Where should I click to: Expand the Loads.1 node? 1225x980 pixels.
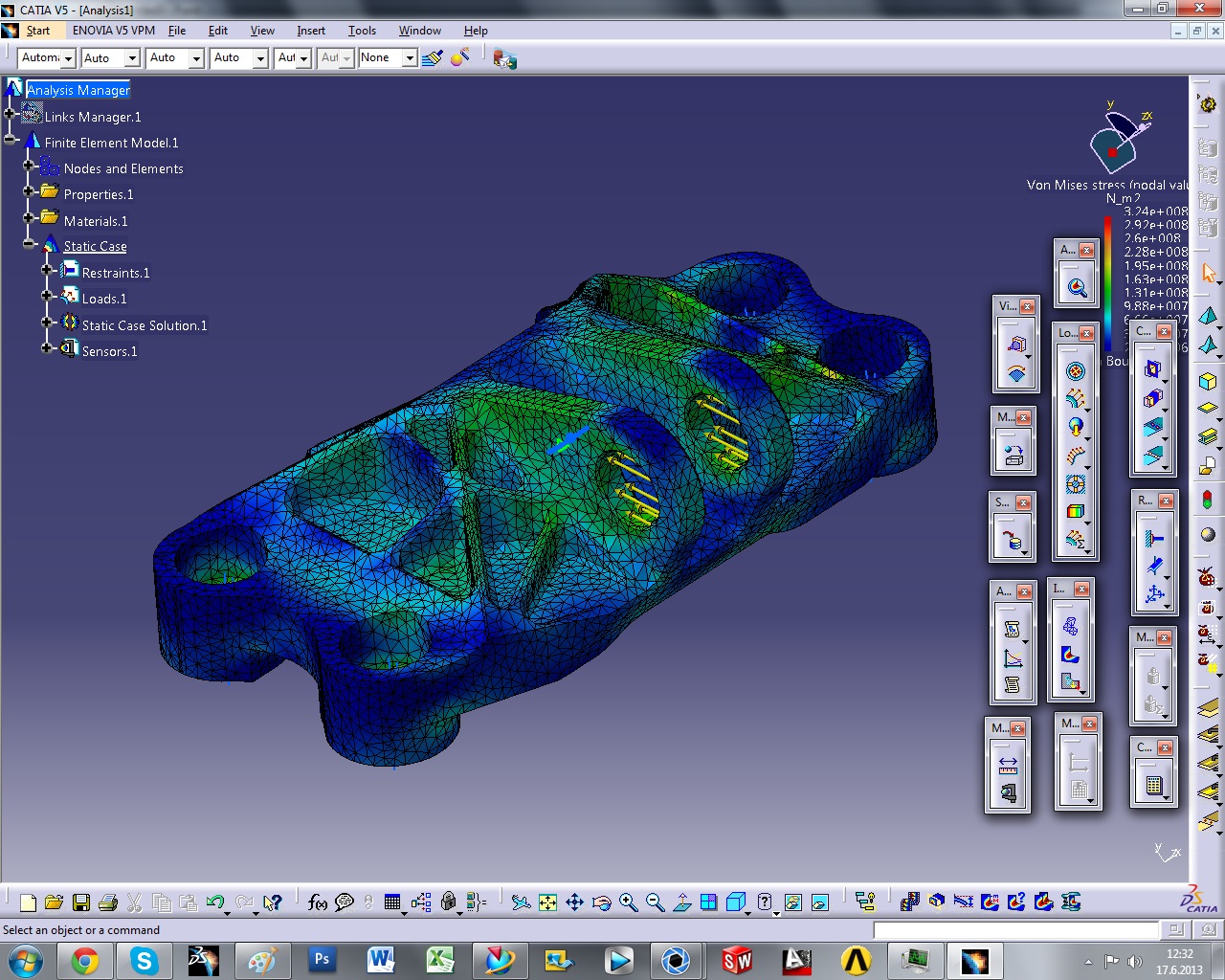pos(47,296)
